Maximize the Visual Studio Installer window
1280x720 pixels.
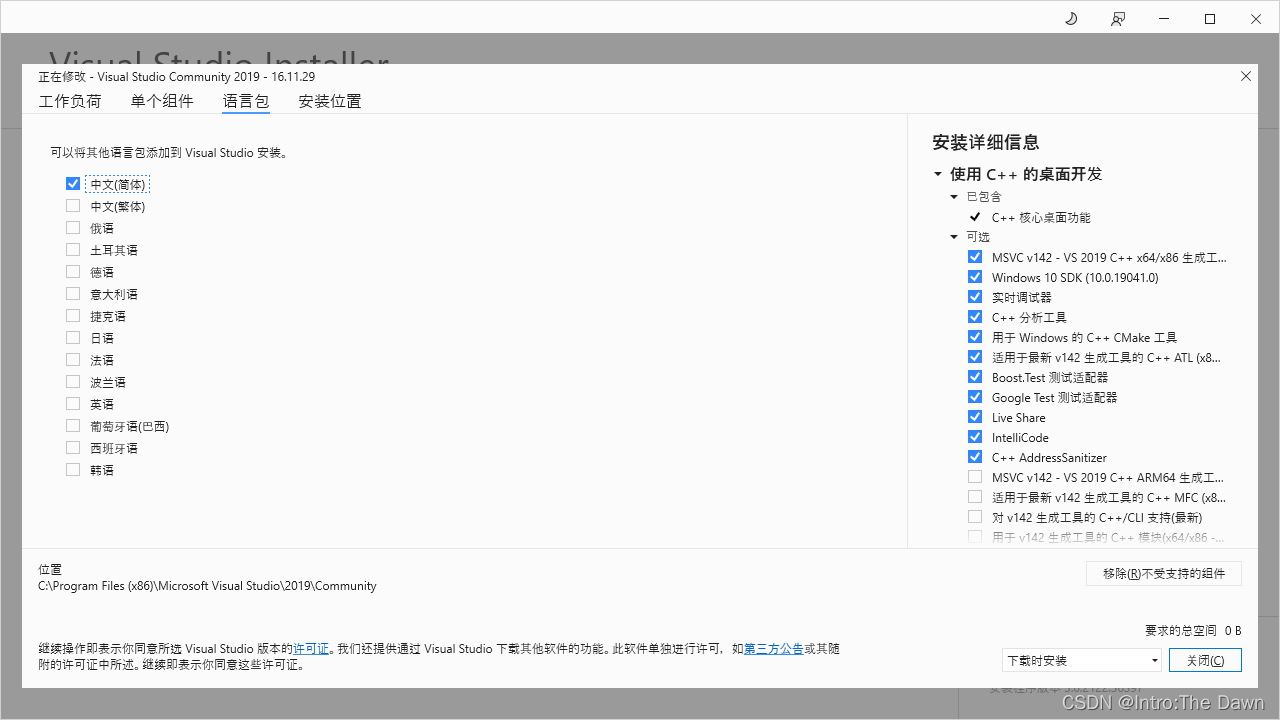pos(1210,19)
